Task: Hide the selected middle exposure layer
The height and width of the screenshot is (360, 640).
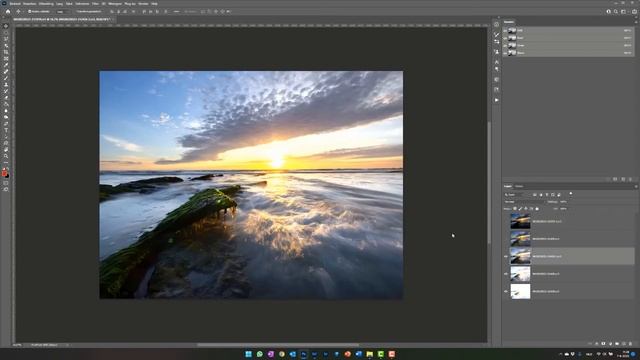Action: [506, 256]
